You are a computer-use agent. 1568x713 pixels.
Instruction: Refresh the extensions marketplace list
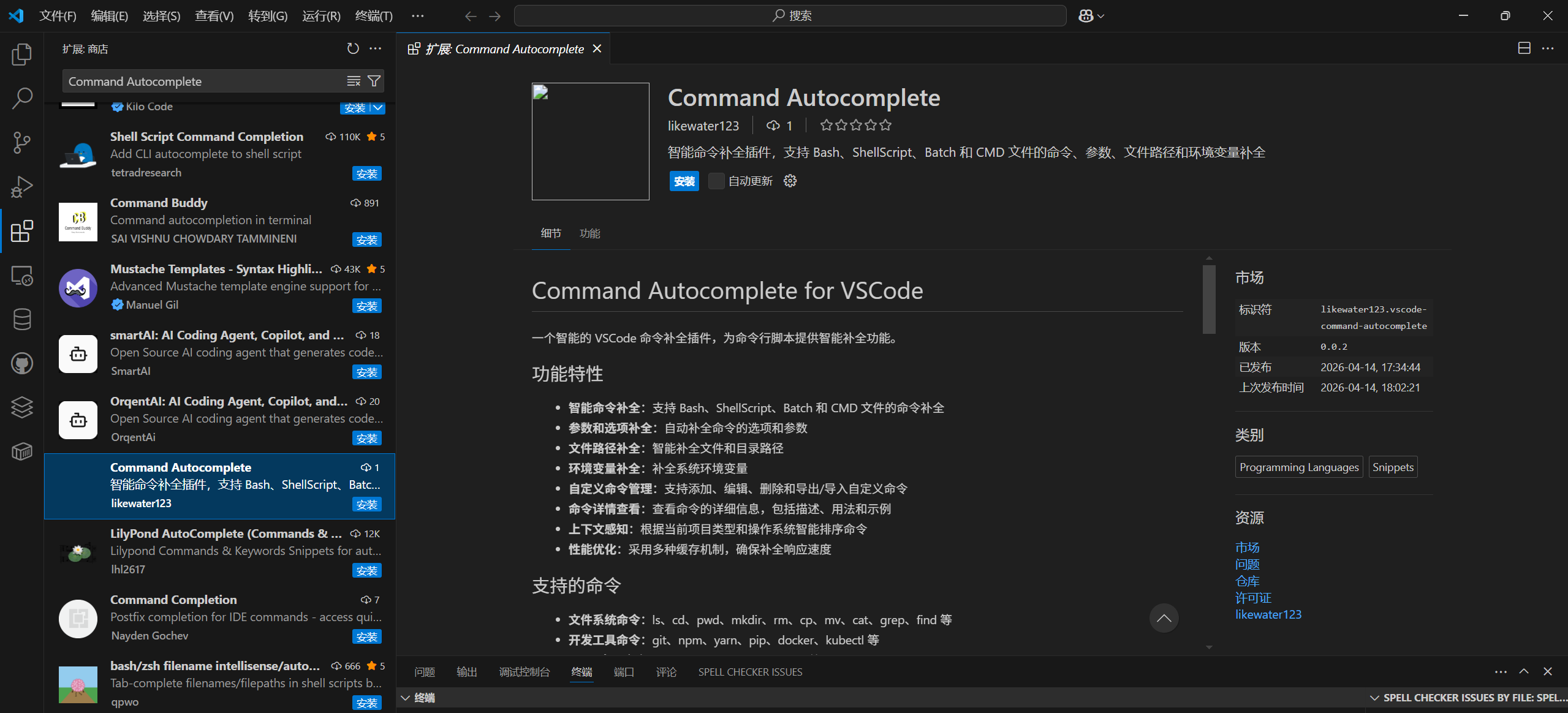[353, 48]
